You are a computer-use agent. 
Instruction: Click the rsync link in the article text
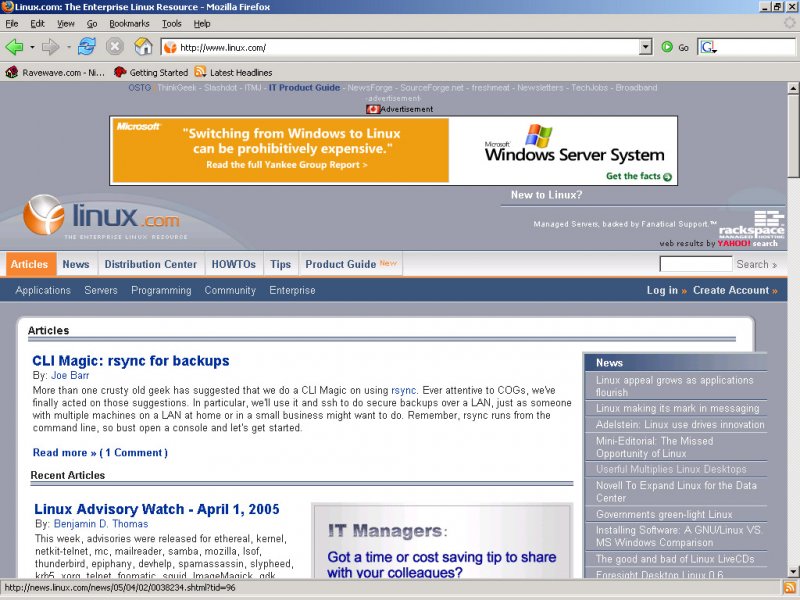coord(404,390)
